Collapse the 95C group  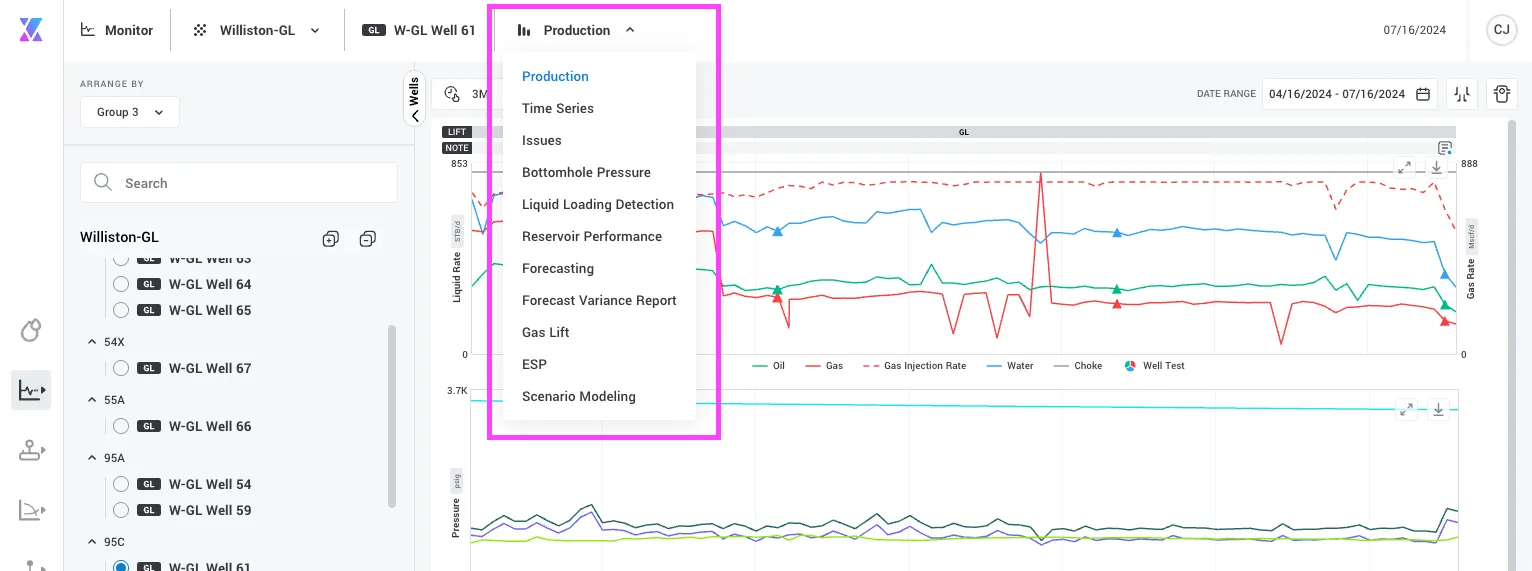pos(93,542)
